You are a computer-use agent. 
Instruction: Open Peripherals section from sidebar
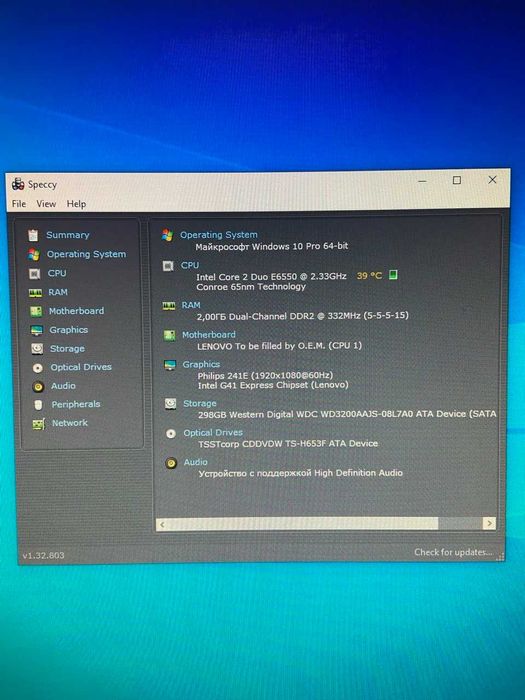click(76, 404)
